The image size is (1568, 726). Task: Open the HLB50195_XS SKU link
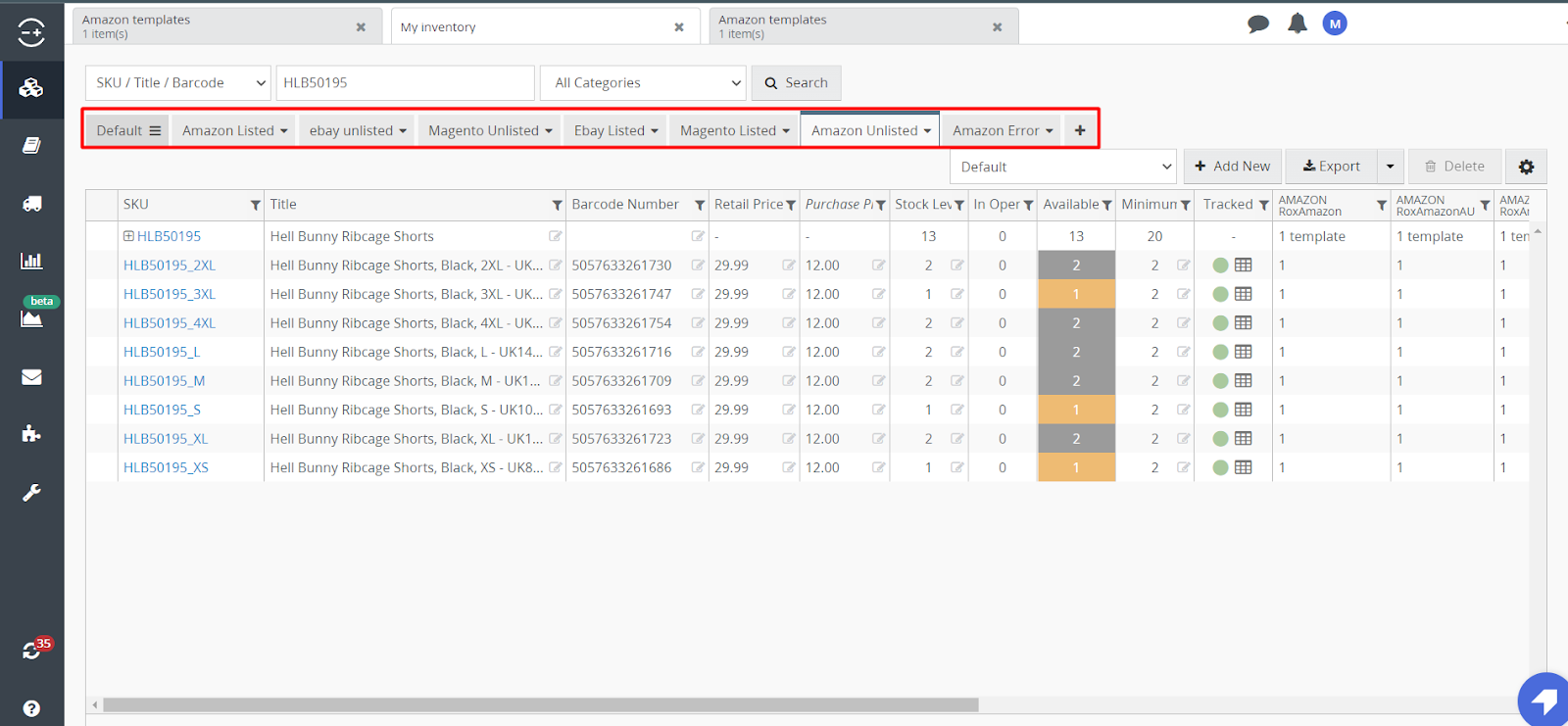click(x=166, y=467)
